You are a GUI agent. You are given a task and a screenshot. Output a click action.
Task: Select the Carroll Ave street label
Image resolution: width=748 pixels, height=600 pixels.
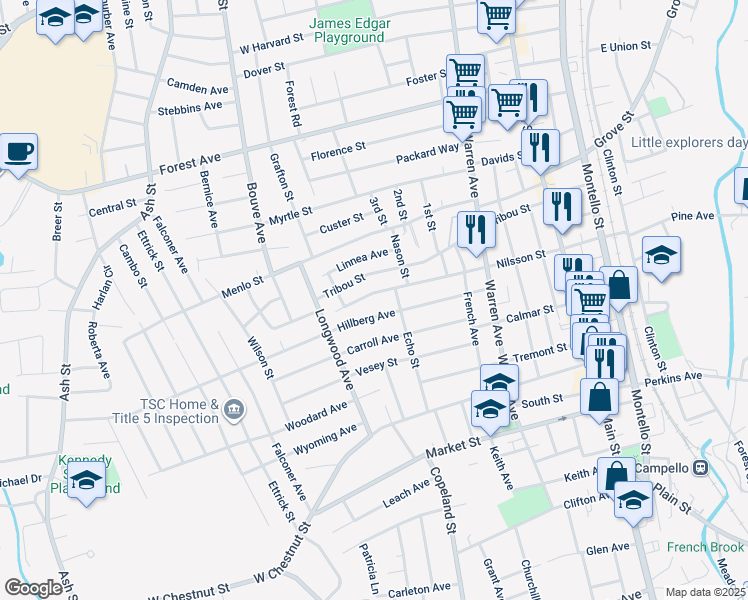tap(373, 343)
